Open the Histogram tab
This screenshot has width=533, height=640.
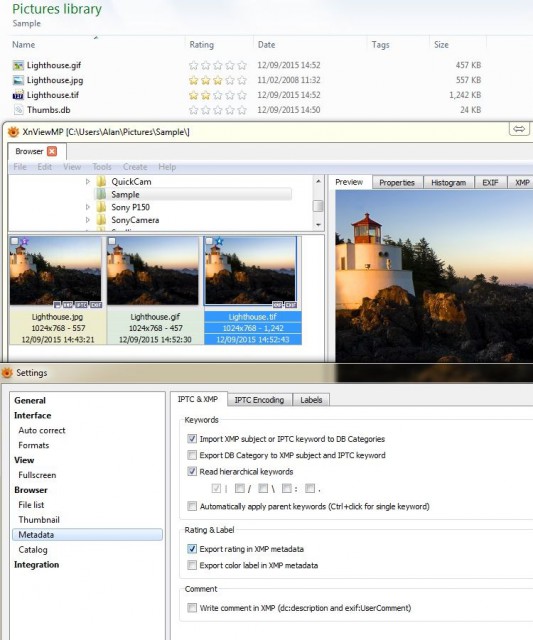[449, 182]
